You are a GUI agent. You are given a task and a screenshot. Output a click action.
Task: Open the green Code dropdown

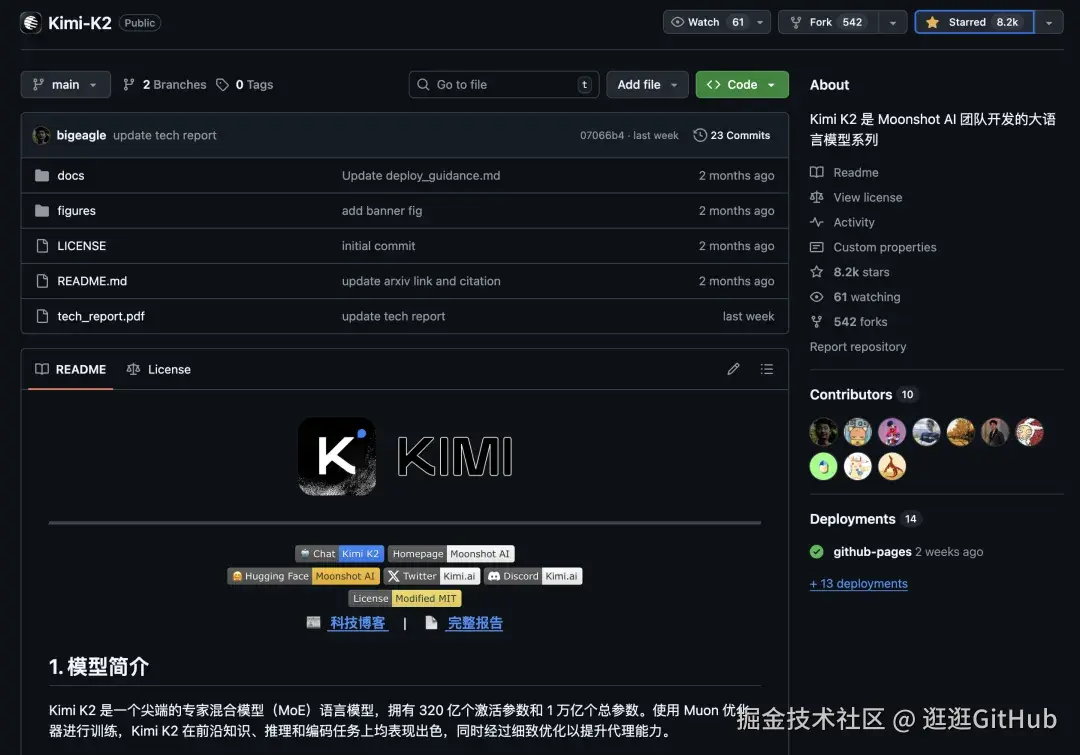(x=741, y=84)
